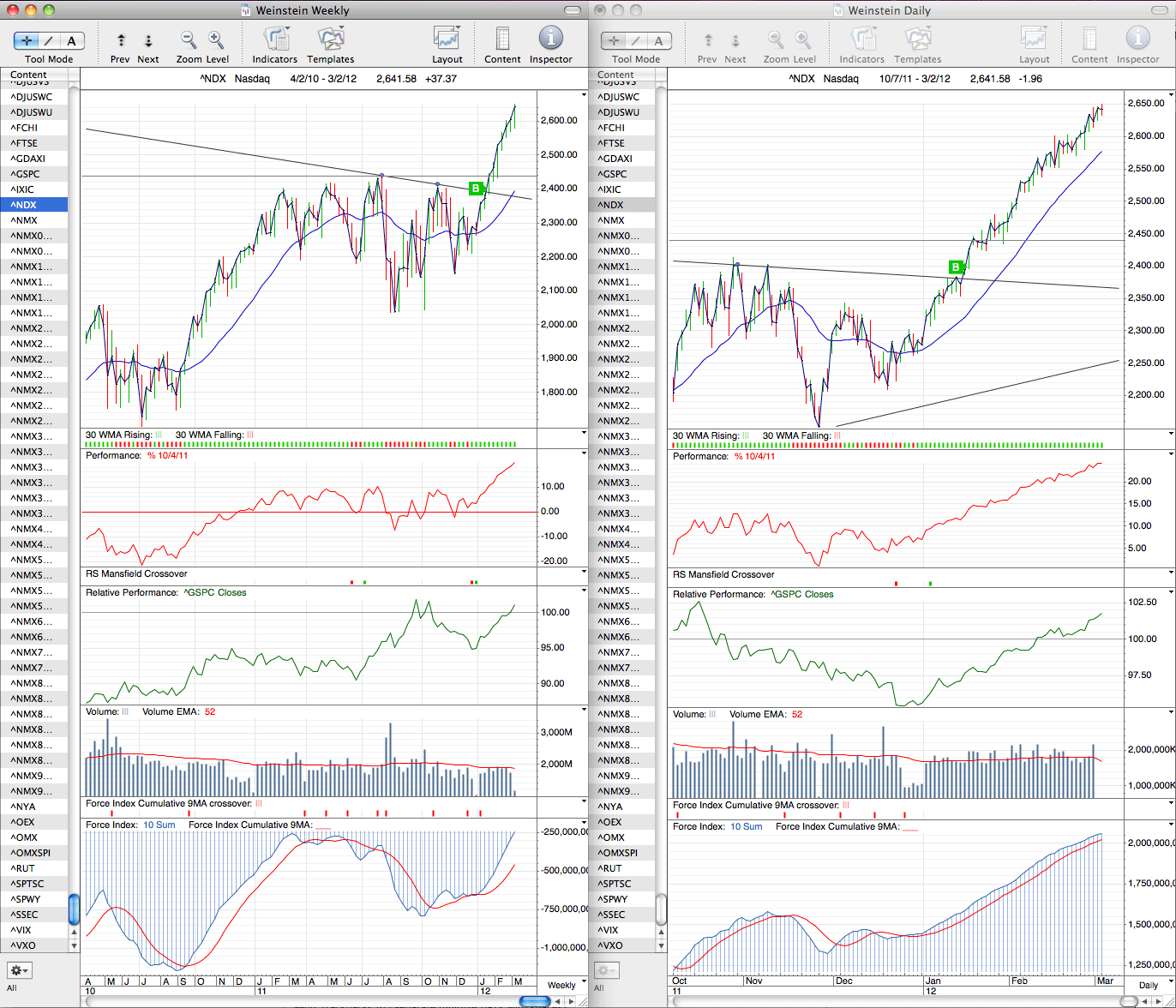Select ^SSEC in Daily symbol list
Viewport: 1176px width, 1008px height.
(x=623, y=915)
